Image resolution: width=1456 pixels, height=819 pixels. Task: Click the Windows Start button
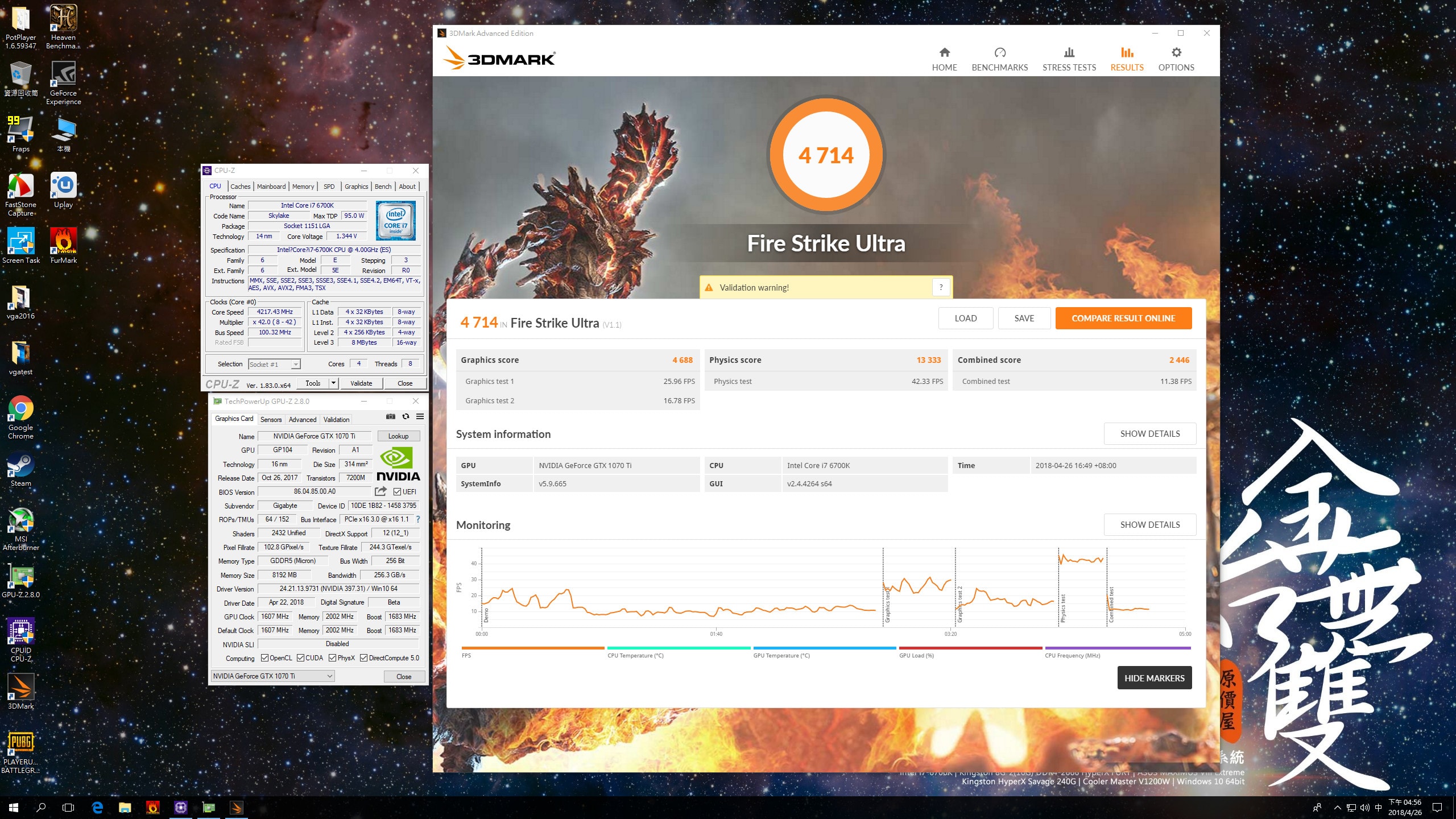tap(14, 806)
